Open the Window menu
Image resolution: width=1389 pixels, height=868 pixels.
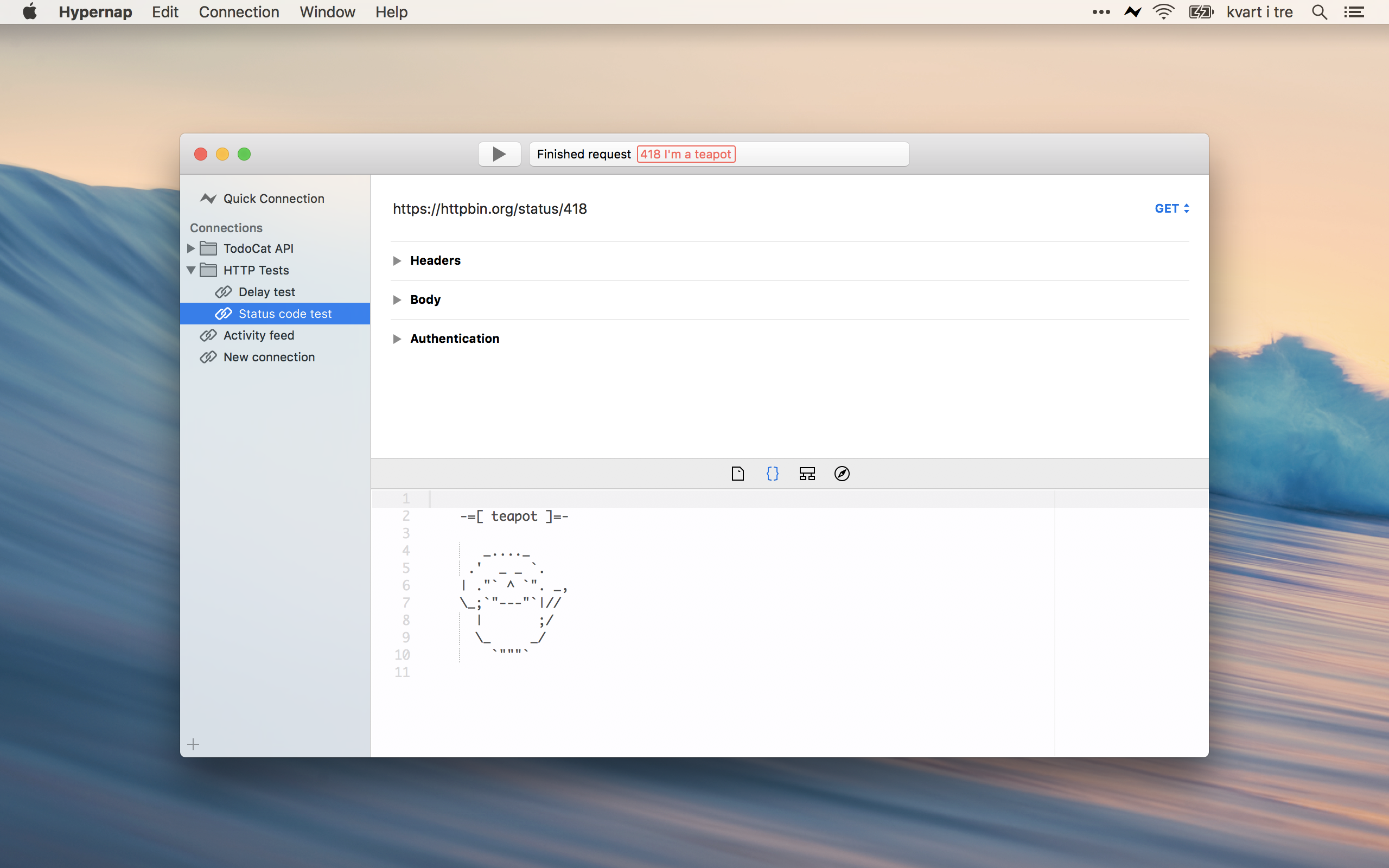327,12
